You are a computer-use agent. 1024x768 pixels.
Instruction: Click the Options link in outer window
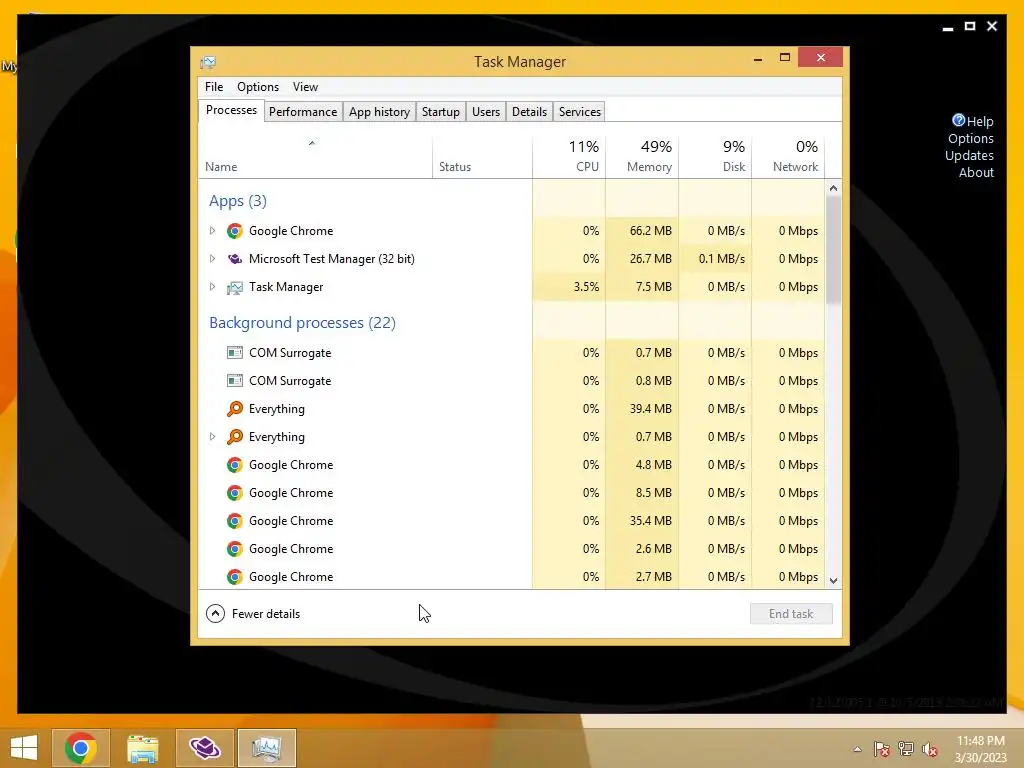click(x=970, y=138)
